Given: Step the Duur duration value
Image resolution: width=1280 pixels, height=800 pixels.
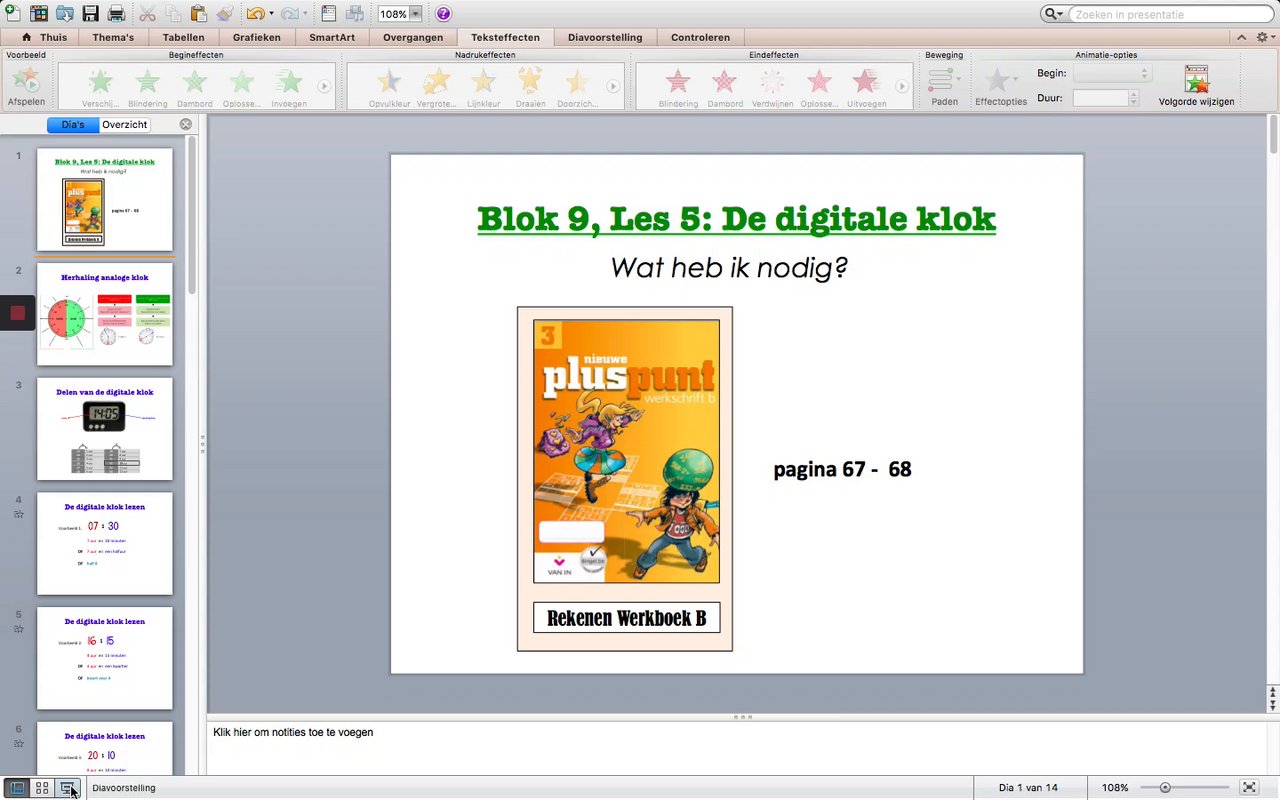Looking at the screenshot, I should pos(1133,98).
